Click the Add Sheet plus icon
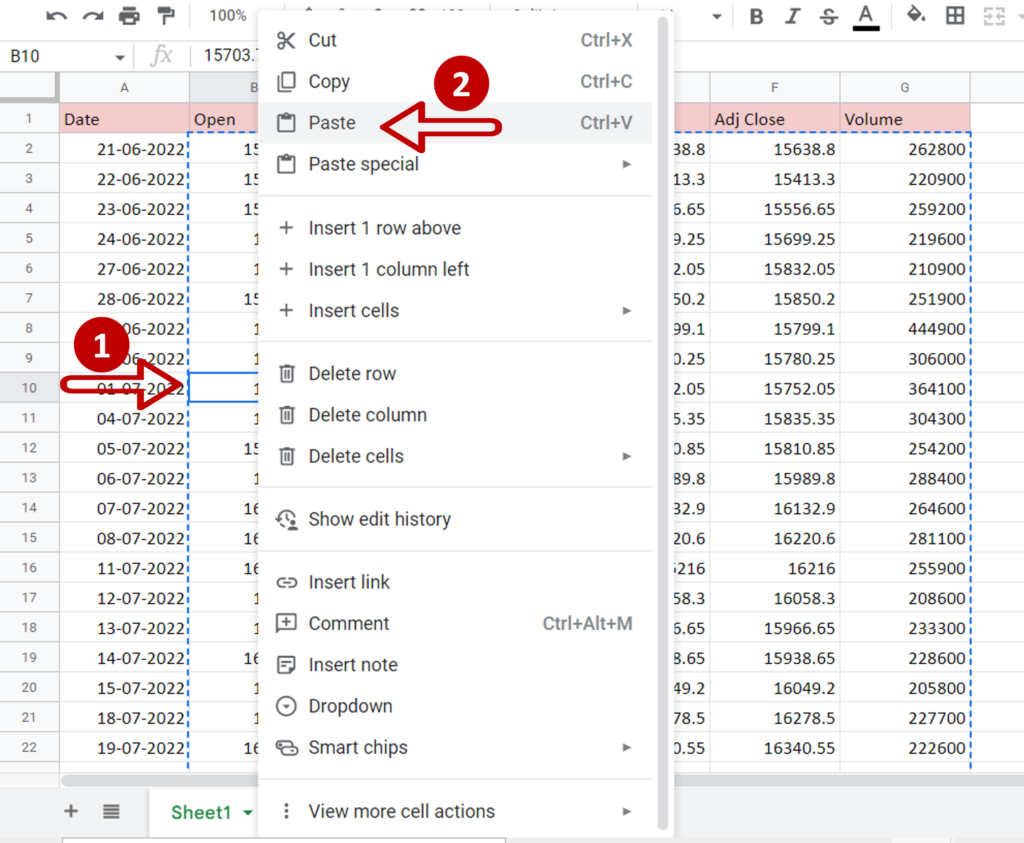 coord(71,811)
